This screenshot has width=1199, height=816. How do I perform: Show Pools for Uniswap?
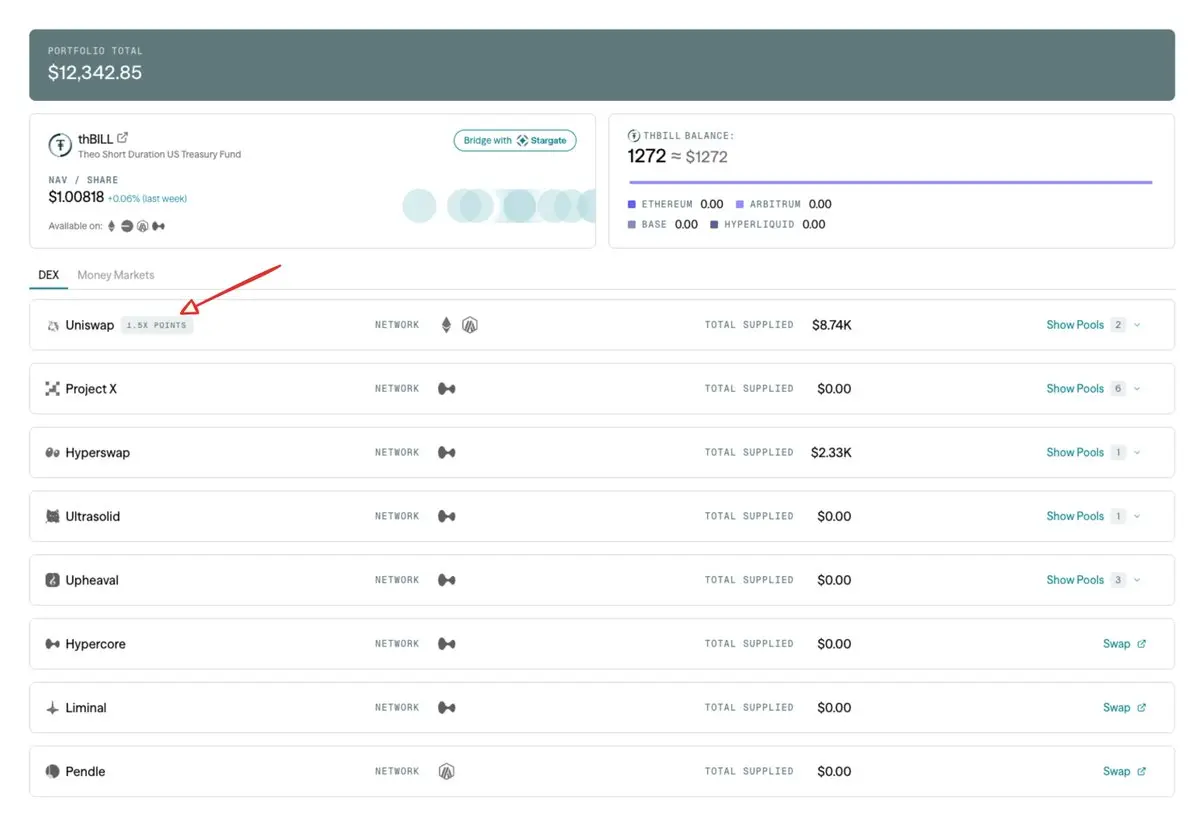click(x=1074, y=325)
